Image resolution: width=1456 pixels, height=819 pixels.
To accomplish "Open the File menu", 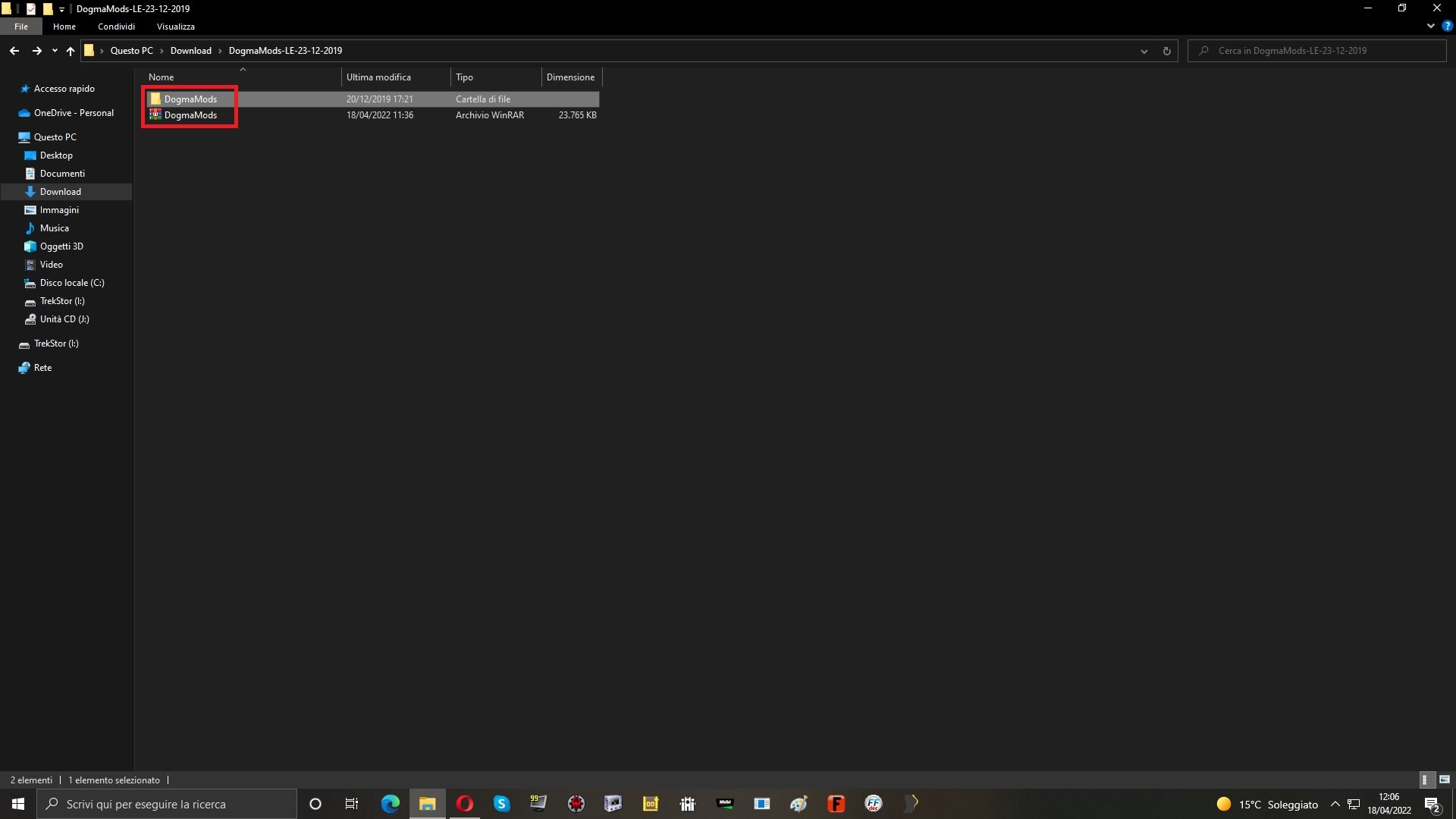I will pyautogui.click(x=20, y=26).
